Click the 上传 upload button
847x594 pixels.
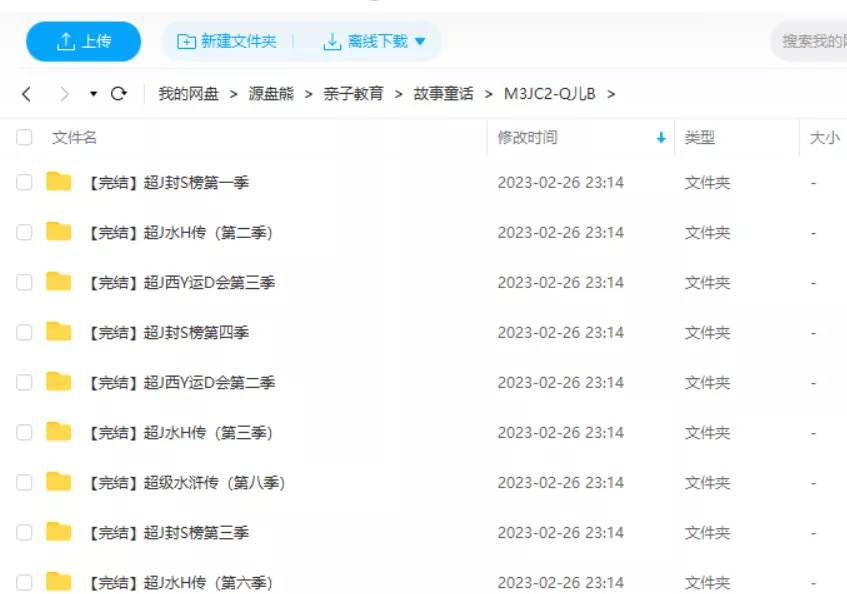[84, 41]
